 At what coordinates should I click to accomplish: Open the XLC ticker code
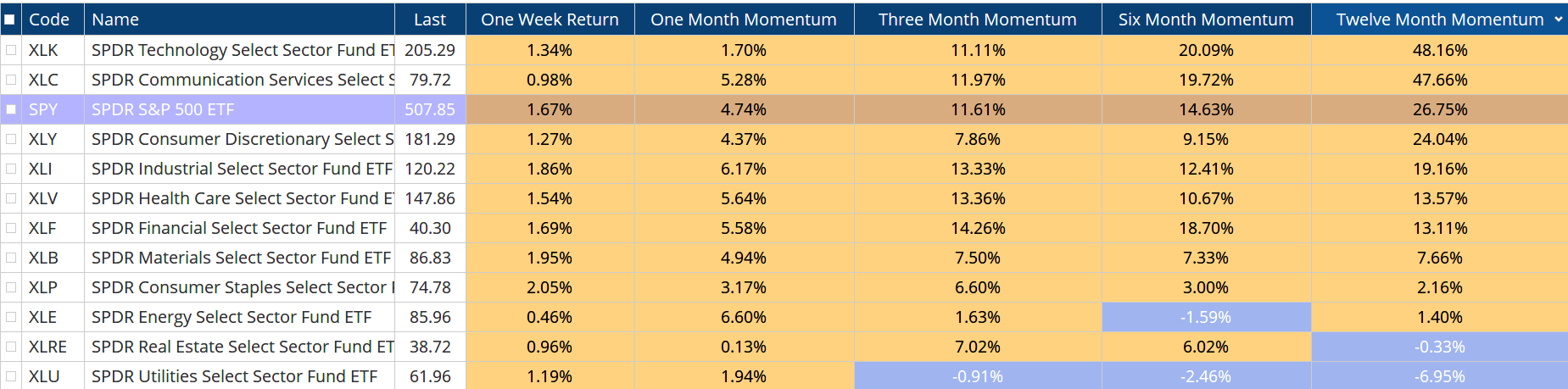tap(43, 80)
